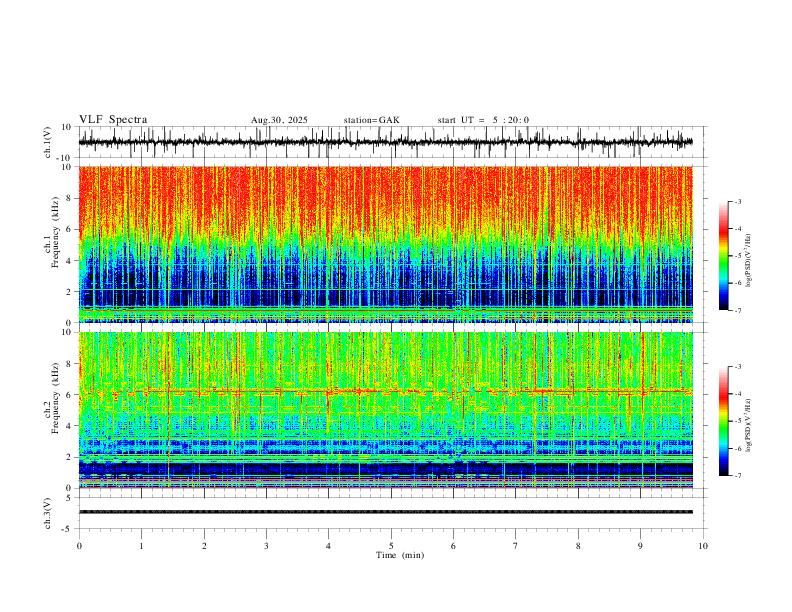Click time axis tick label "5"
792x612 pixels.
pyautogui.click(x=391, y=546)
